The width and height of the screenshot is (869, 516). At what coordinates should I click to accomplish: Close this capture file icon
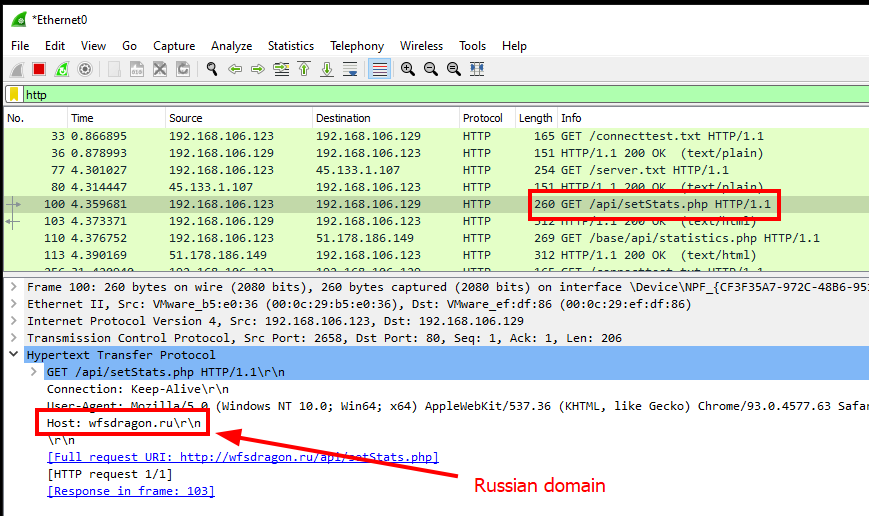(160, 69)
